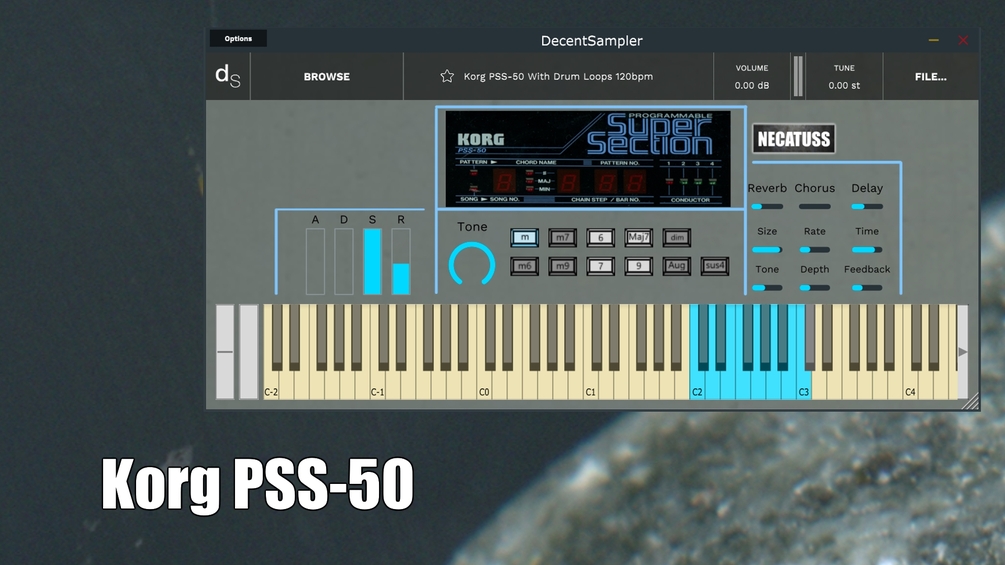The height and width of the screenshot is (565, 1005).
Task: Click the Korg Super Section display image
Action: [x=588, y=159]
